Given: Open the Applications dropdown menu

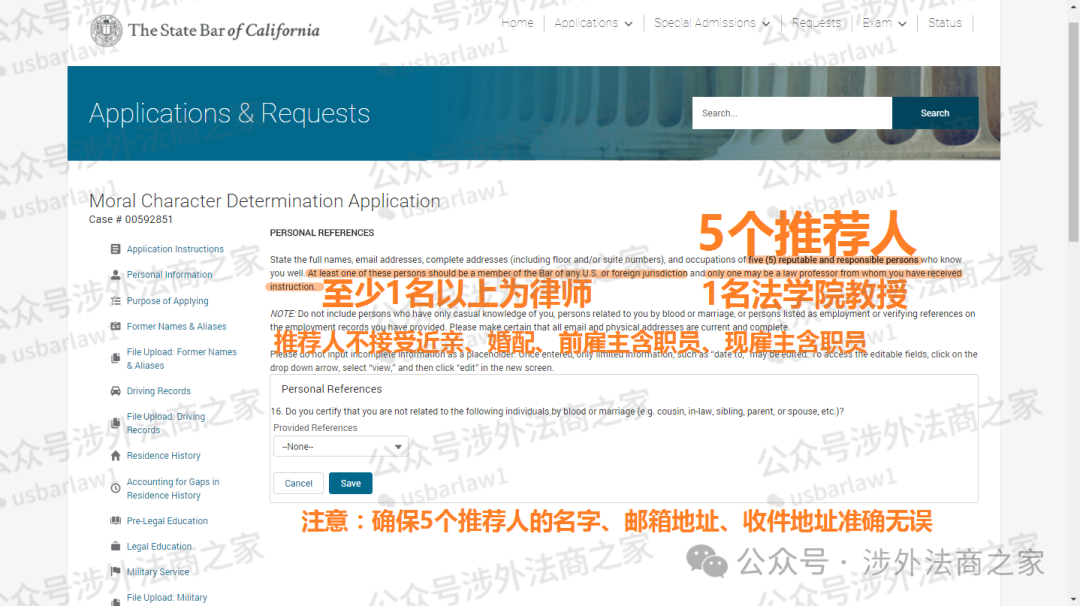Looking at the screenshot, I should tap(593, 23).
